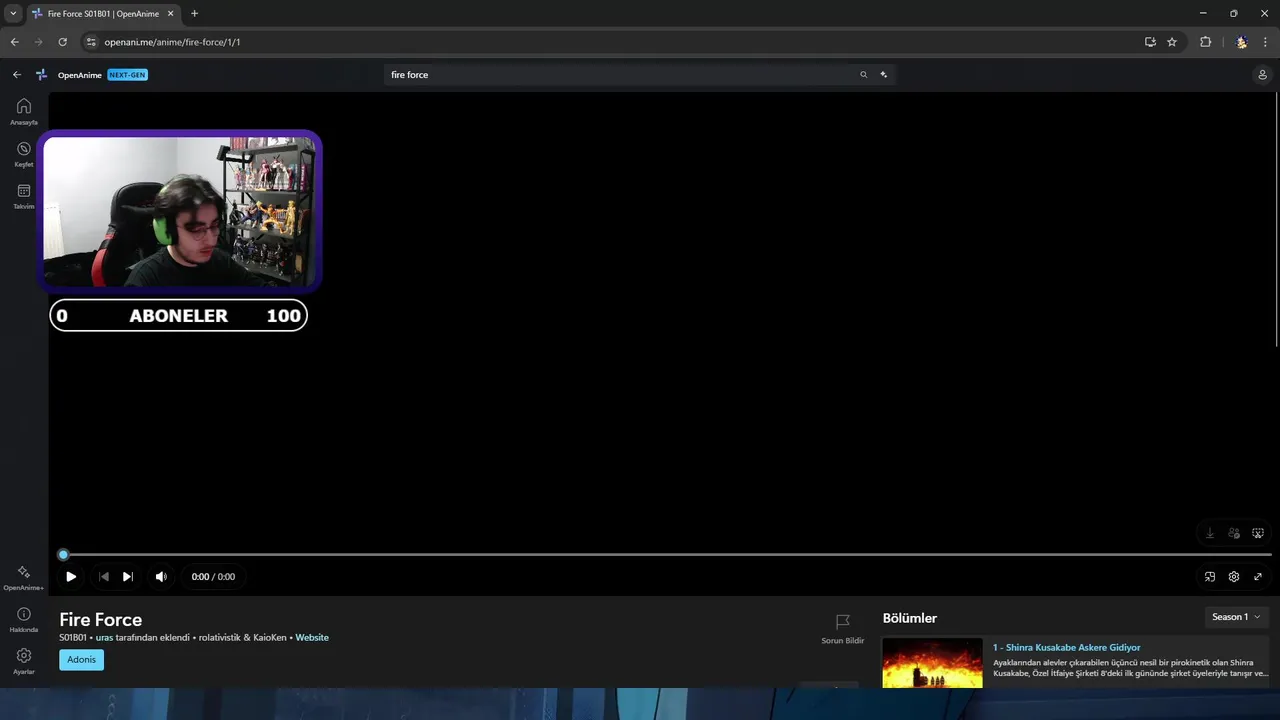Click the install app icon in address bar

click(1150, 42)
